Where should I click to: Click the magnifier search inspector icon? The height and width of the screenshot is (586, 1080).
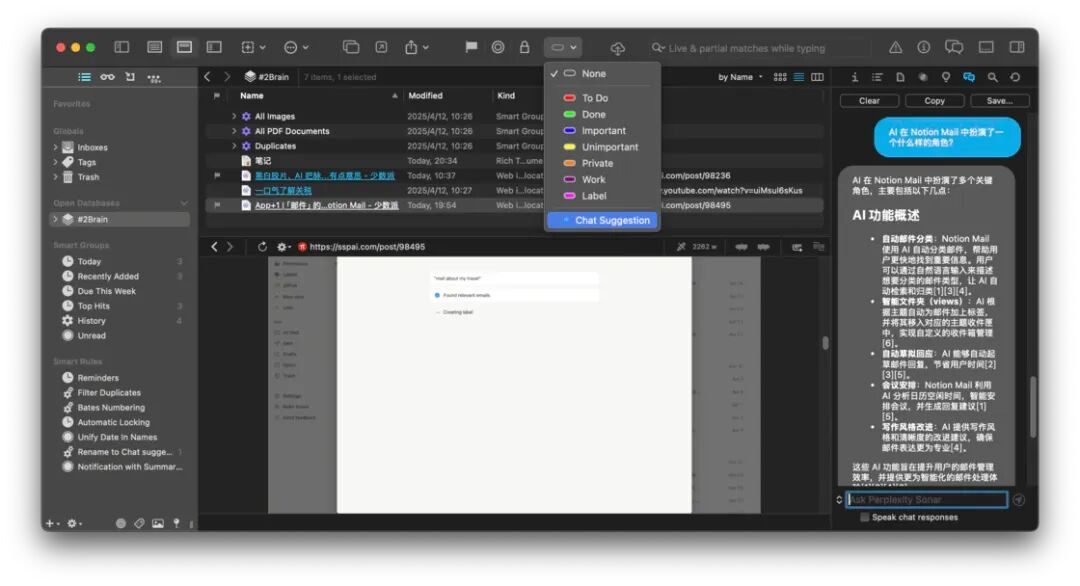[x=992, y=77]
